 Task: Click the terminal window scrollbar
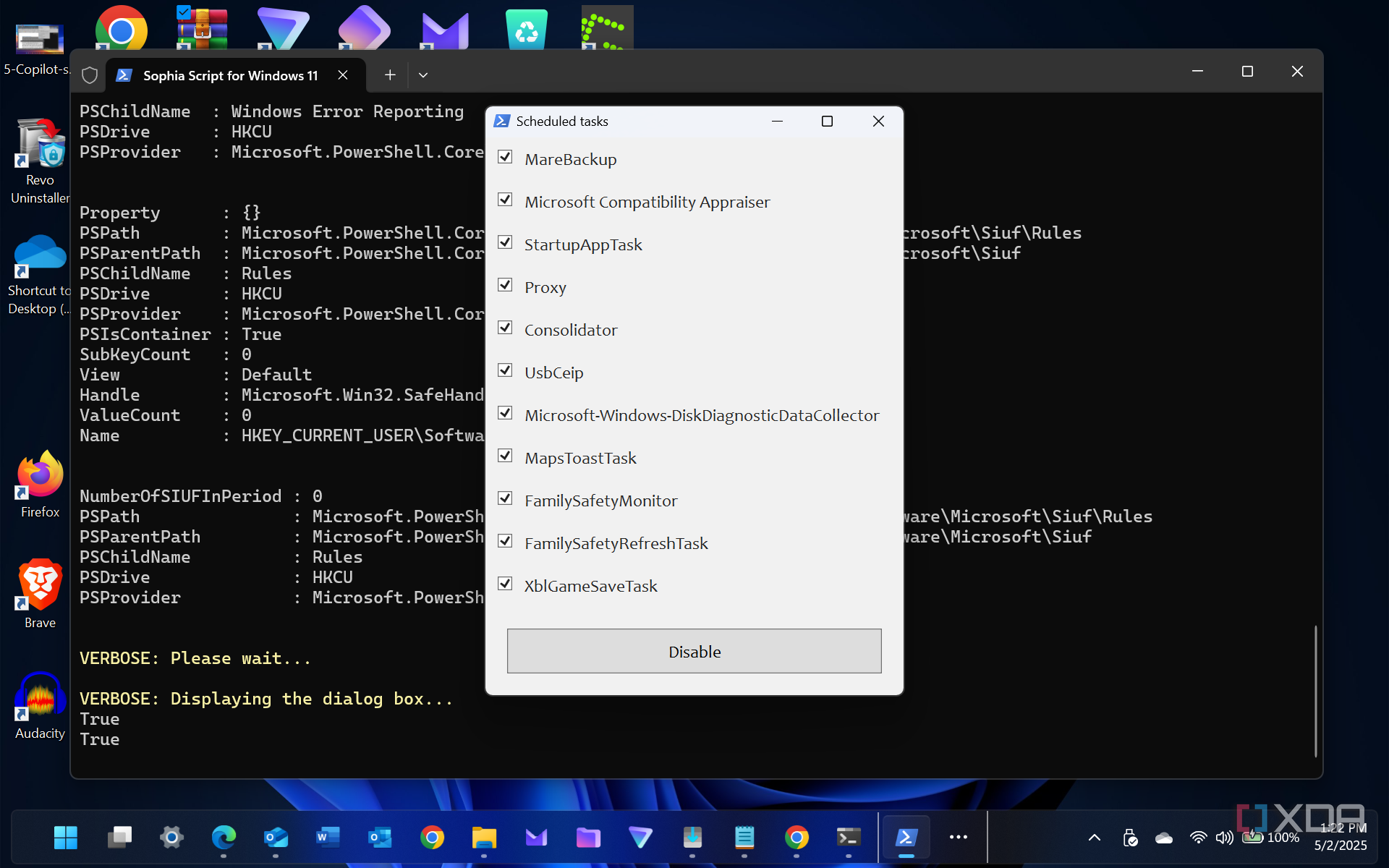click(1315, 691)
